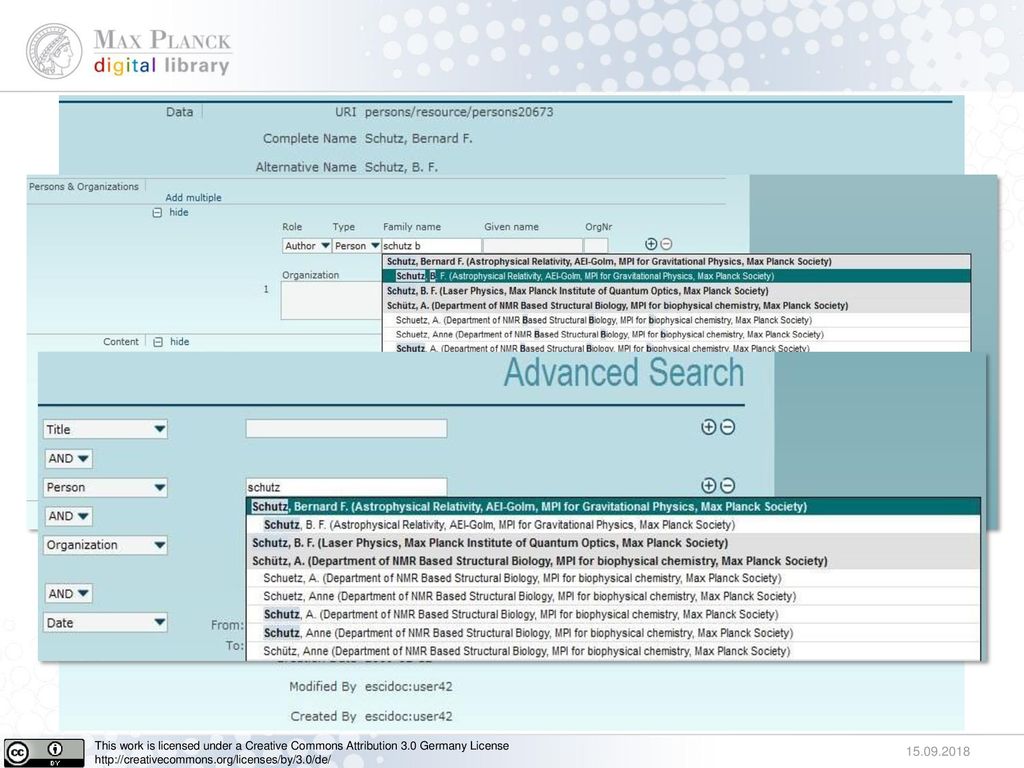Open the Date criterion dropdown
This screenshot has height=768, width=1024.
[105, 622]
